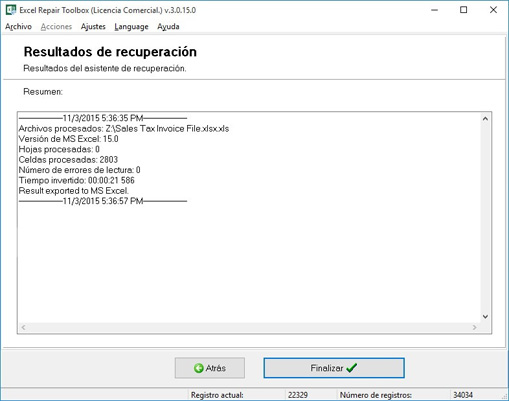Open the Language menu
509x401 pixels.
[131, 27]
